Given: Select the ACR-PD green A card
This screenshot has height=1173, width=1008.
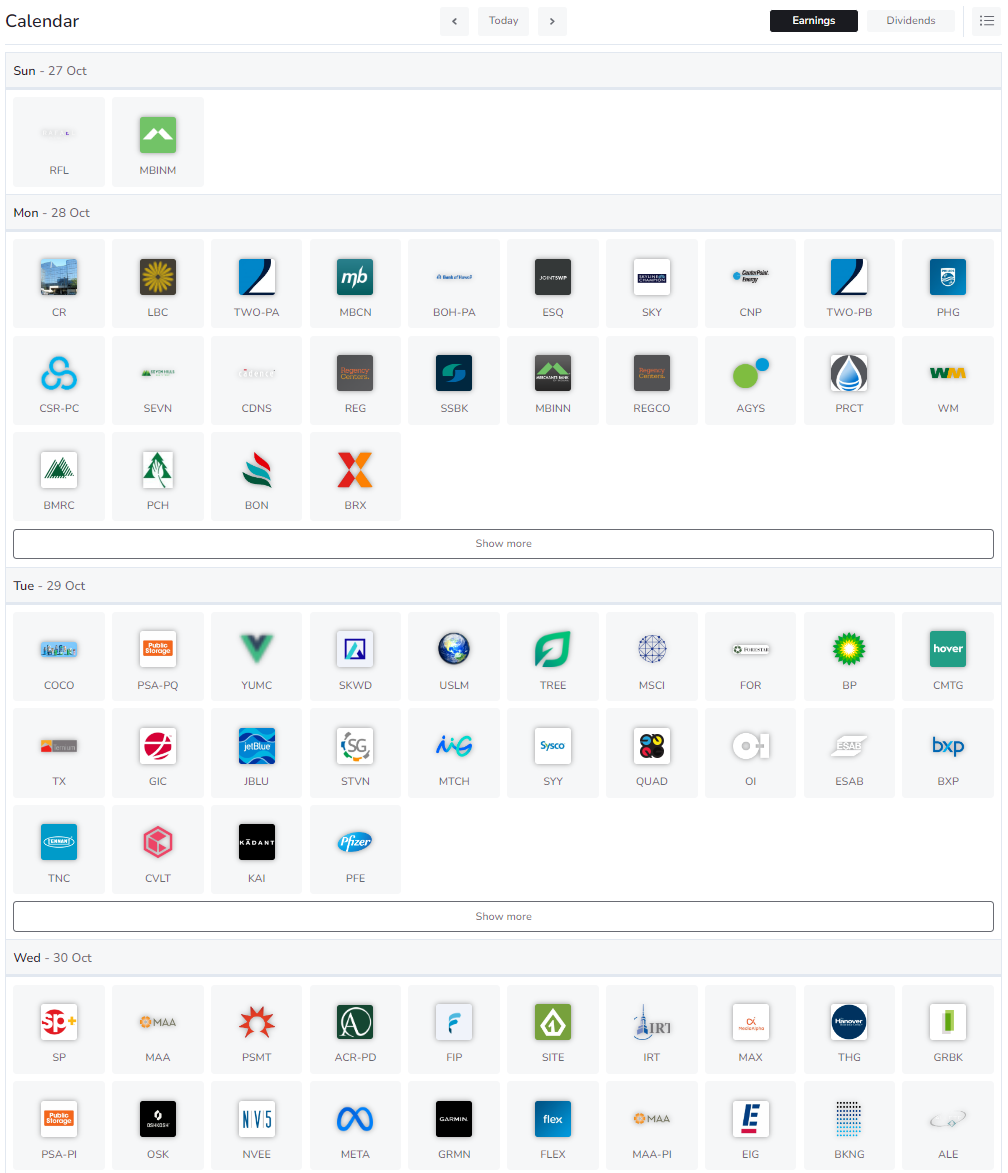Looking at the screenshot, I should 355,1029.
